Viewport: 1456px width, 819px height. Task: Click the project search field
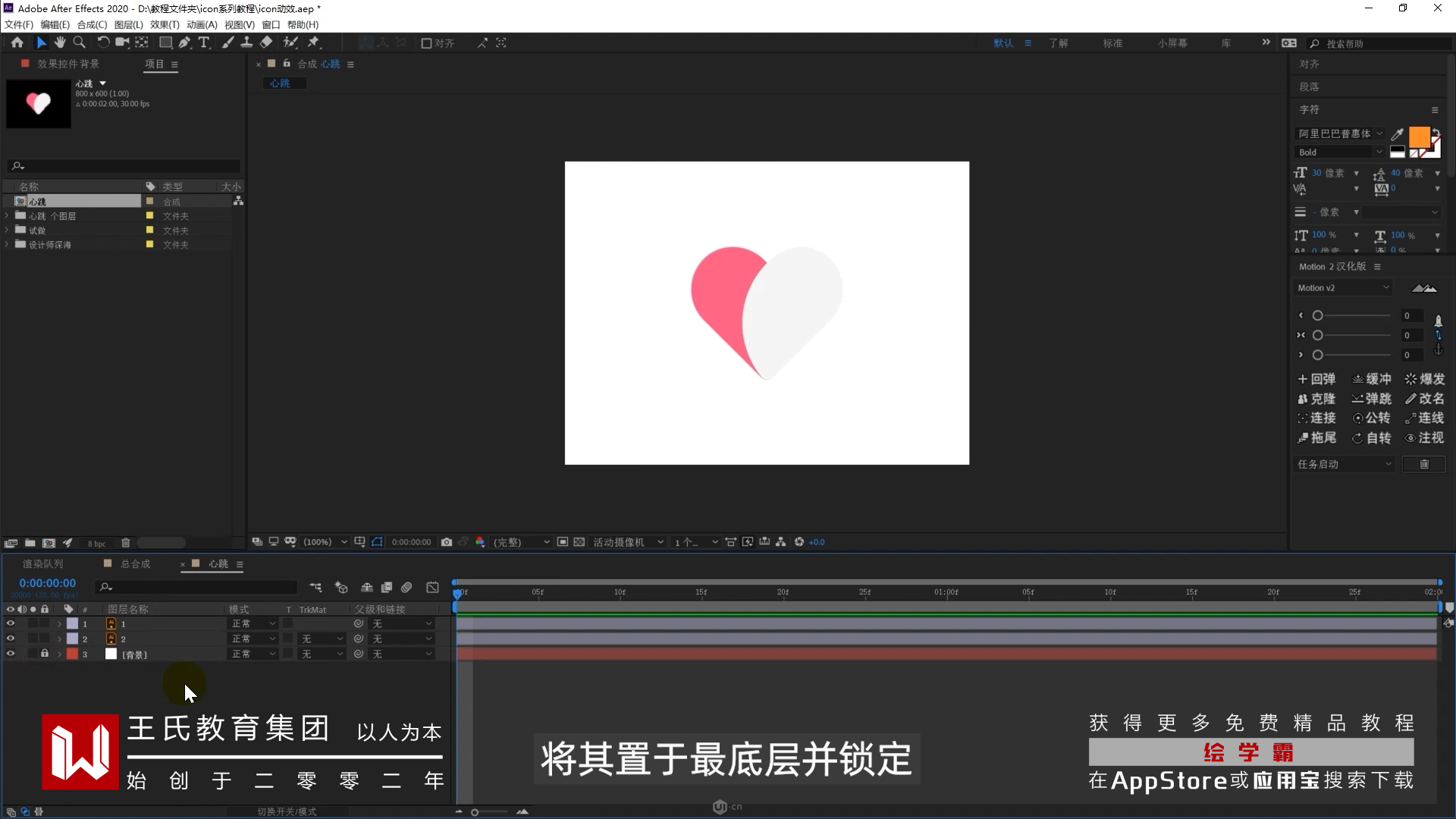125,166
